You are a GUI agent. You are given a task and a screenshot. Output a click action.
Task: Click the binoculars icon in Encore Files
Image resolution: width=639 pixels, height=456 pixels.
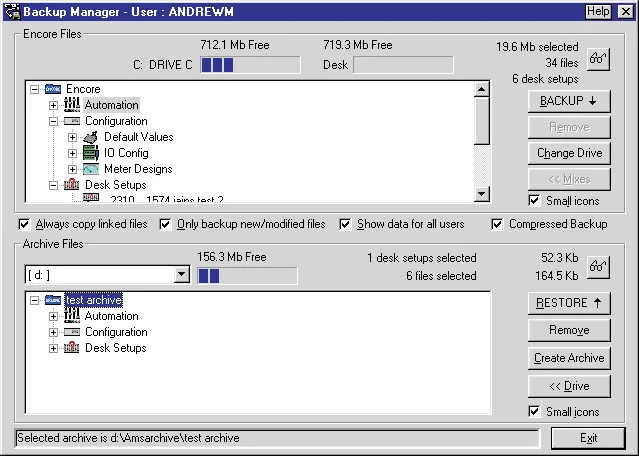[598, 59]
